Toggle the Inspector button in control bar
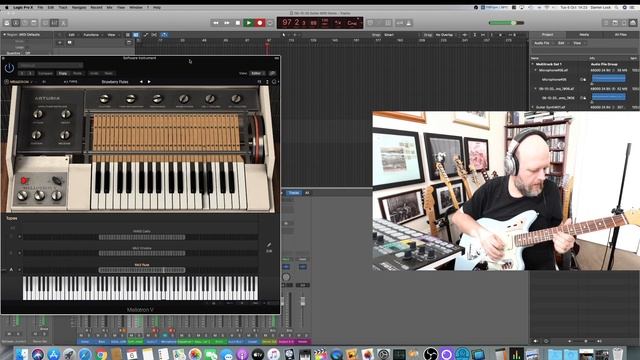640x360 pixels. (16, 23)
